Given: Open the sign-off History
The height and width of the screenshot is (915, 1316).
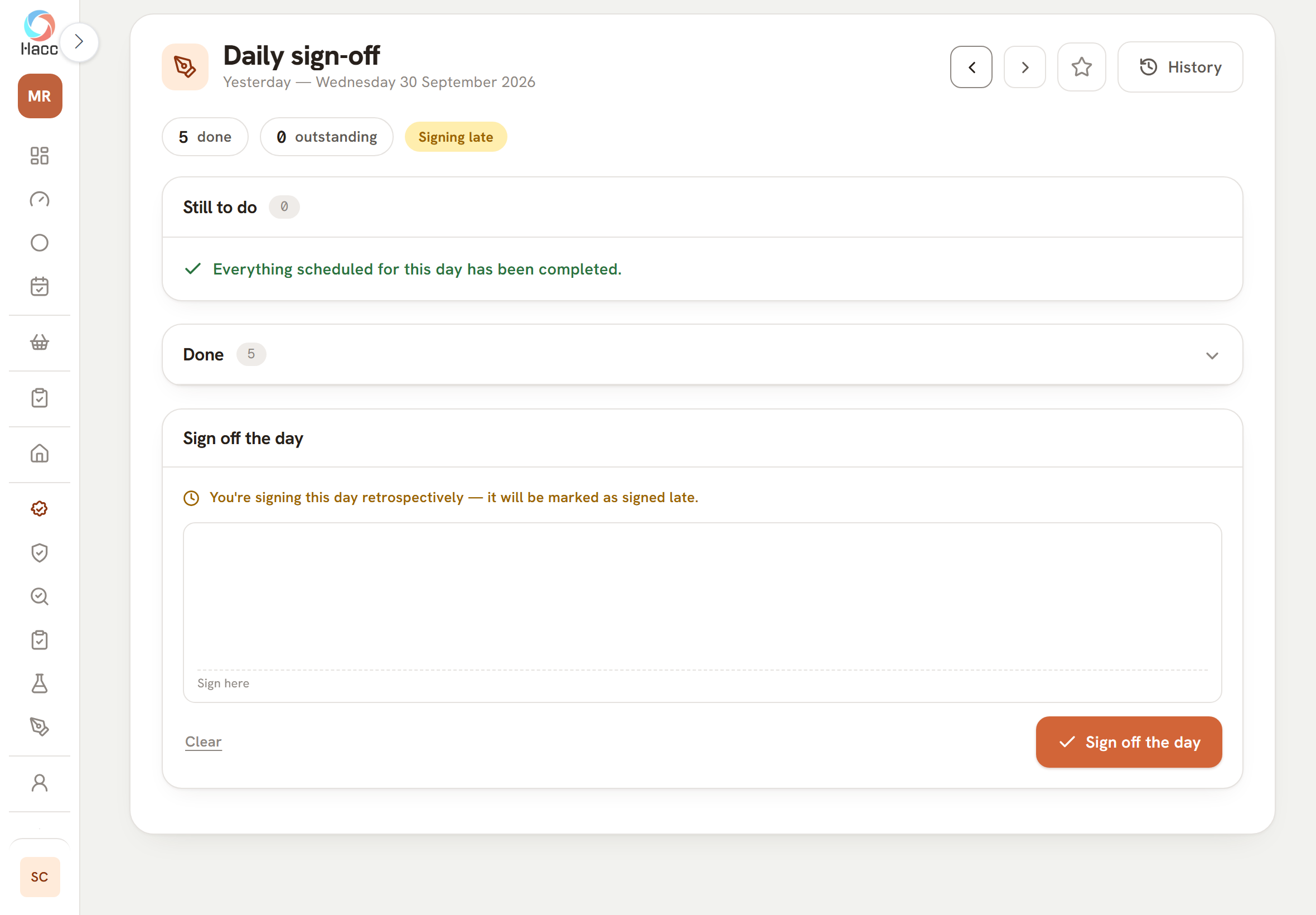Looking at the screenshot, I should pos(1179,67).
